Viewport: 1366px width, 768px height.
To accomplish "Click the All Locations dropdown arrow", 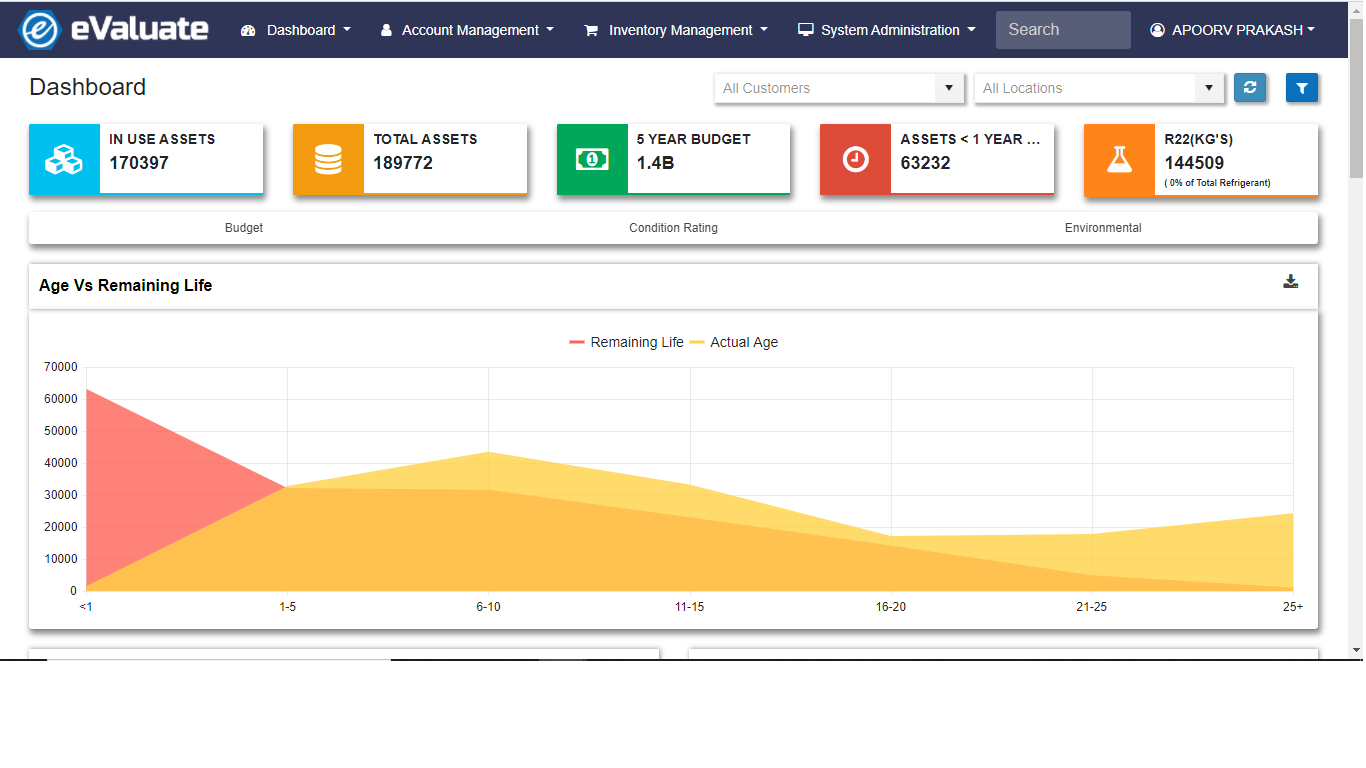I will tap(1209, 88).
